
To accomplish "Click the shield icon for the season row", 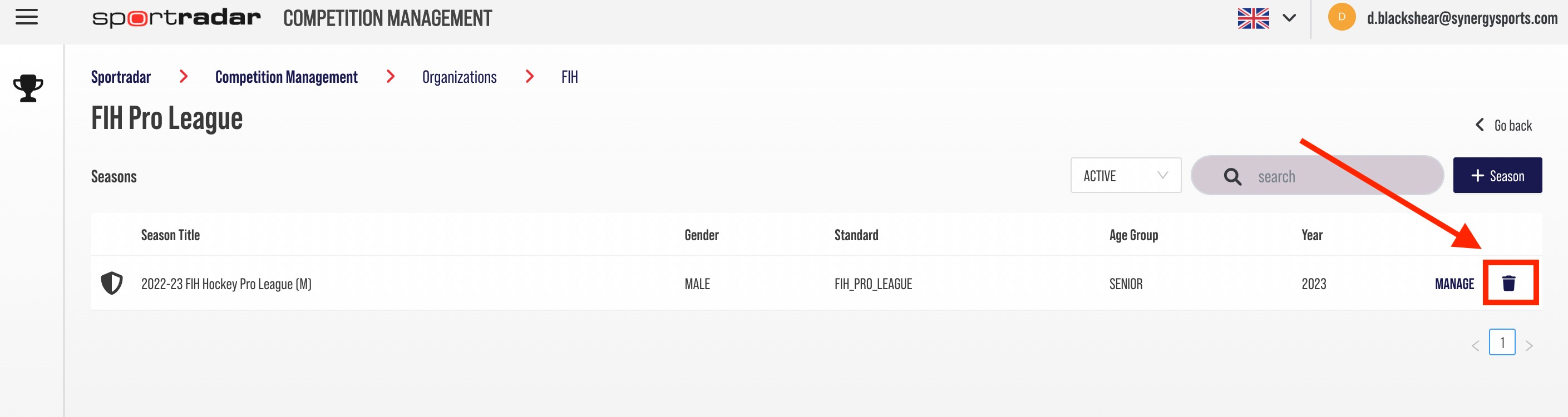I will (112, 283).
